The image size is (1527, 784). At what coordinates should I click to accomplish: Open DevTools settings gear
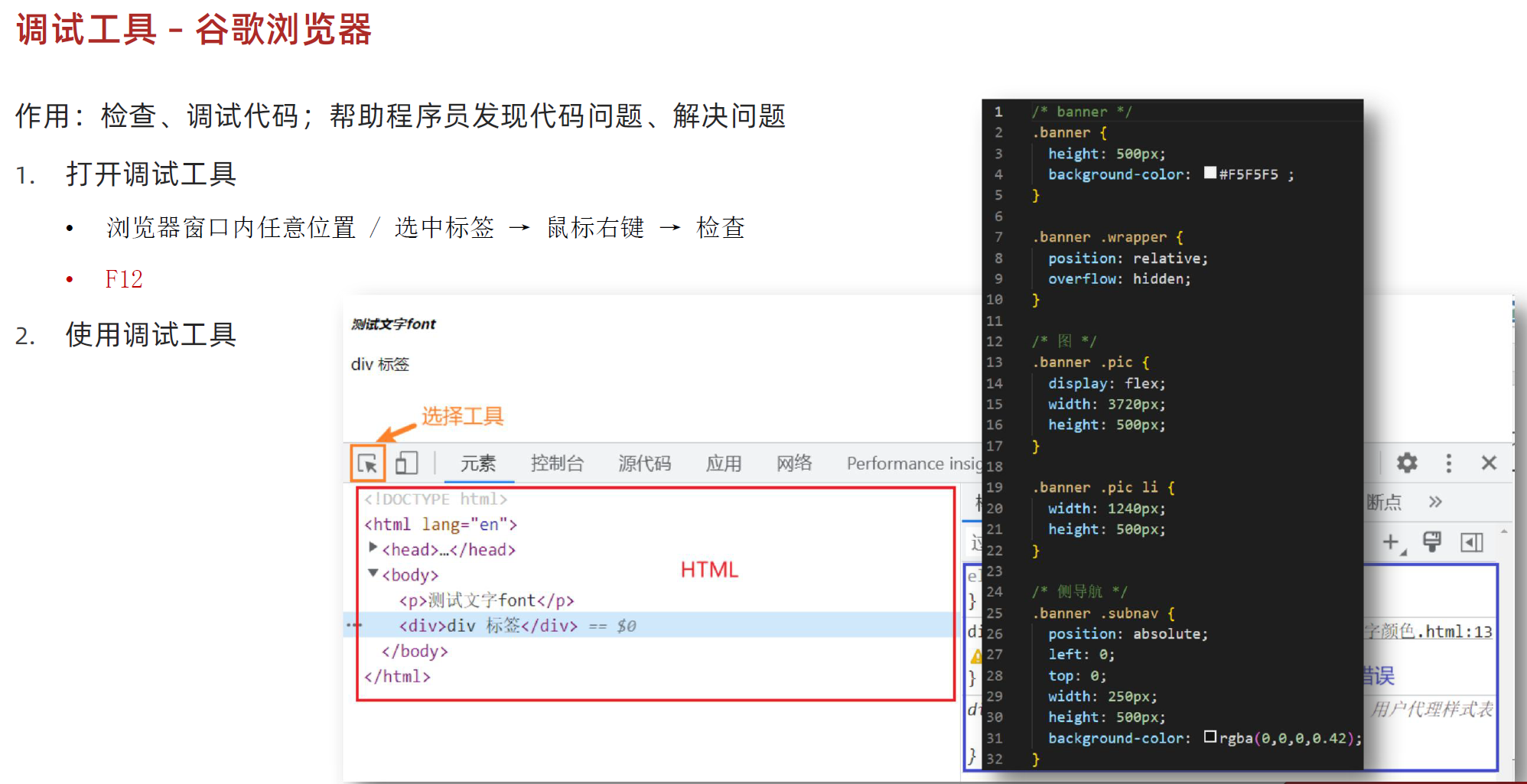(1407, 463)
